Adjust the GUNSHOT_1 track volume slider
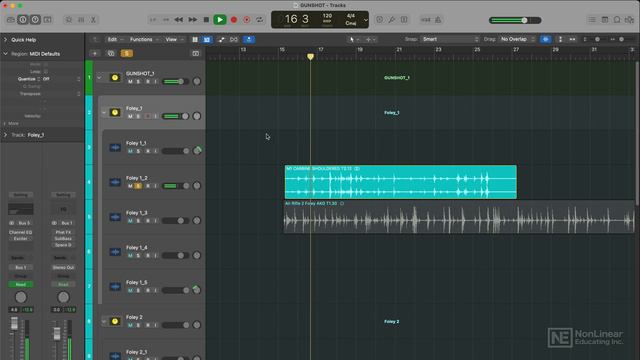 (176, 82)
